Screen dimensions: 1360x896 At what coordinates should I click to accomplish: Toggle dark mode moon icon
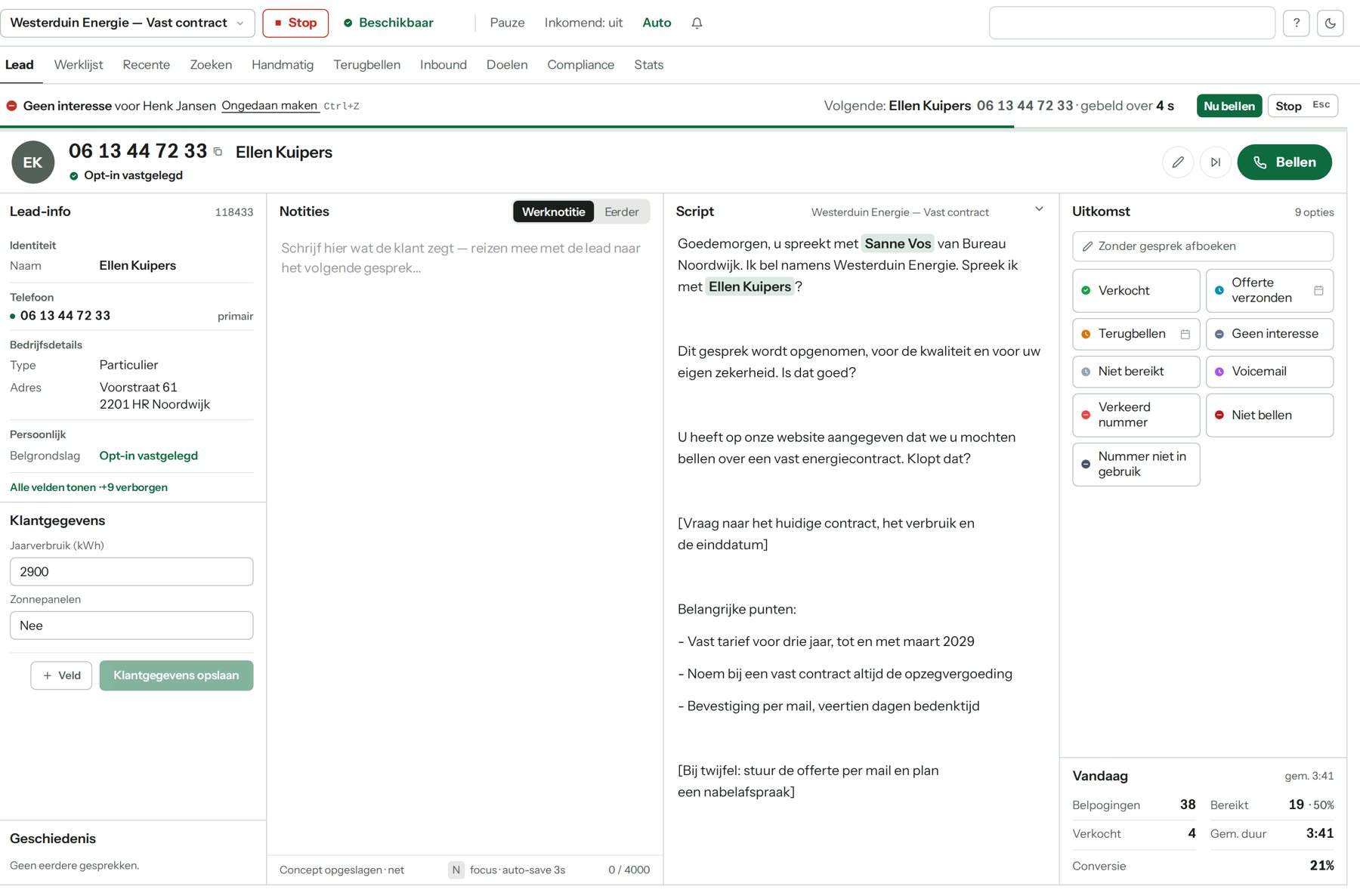tap(1331, 23)
